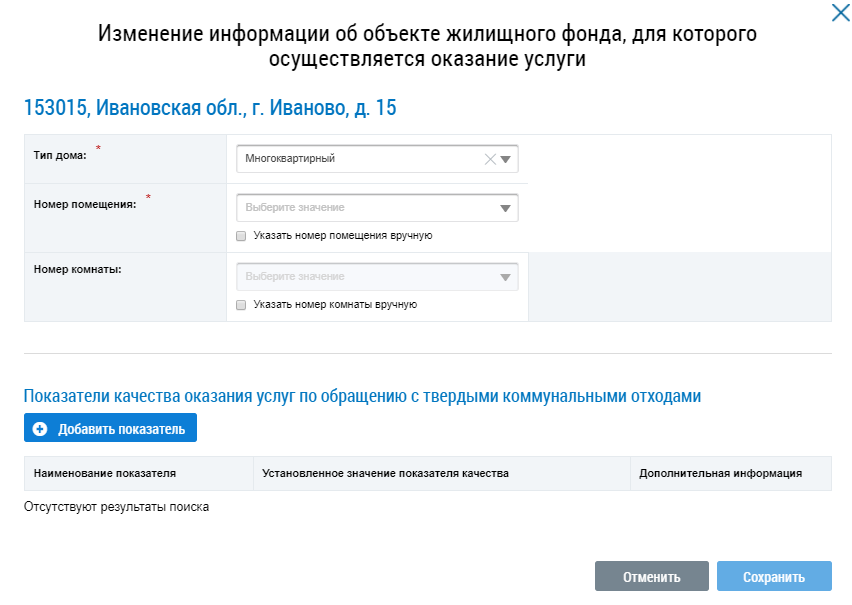852x605 pixels.
Task: Click the address heading 153015, Ивановская обл.
Action: [x=210, y=109]
